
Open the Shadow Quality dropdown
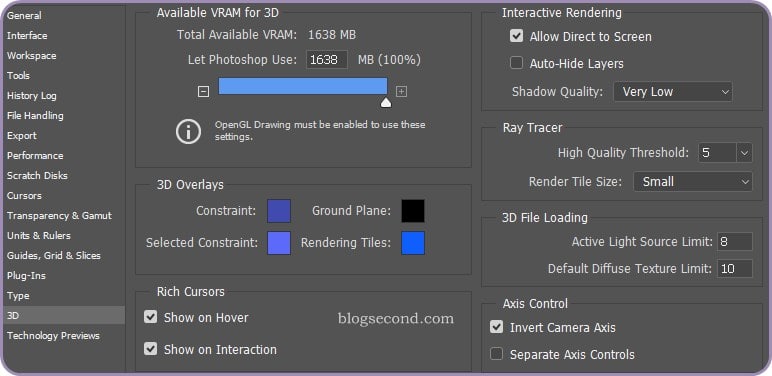673,92
